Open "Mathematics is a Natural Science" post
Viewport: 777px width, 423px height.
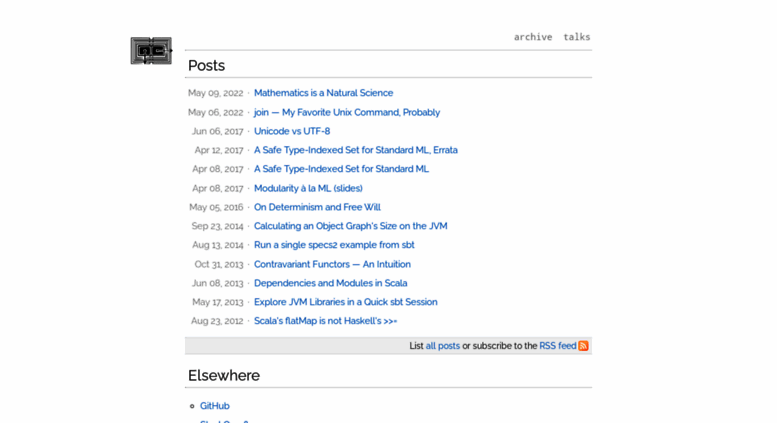coord(324,93)
